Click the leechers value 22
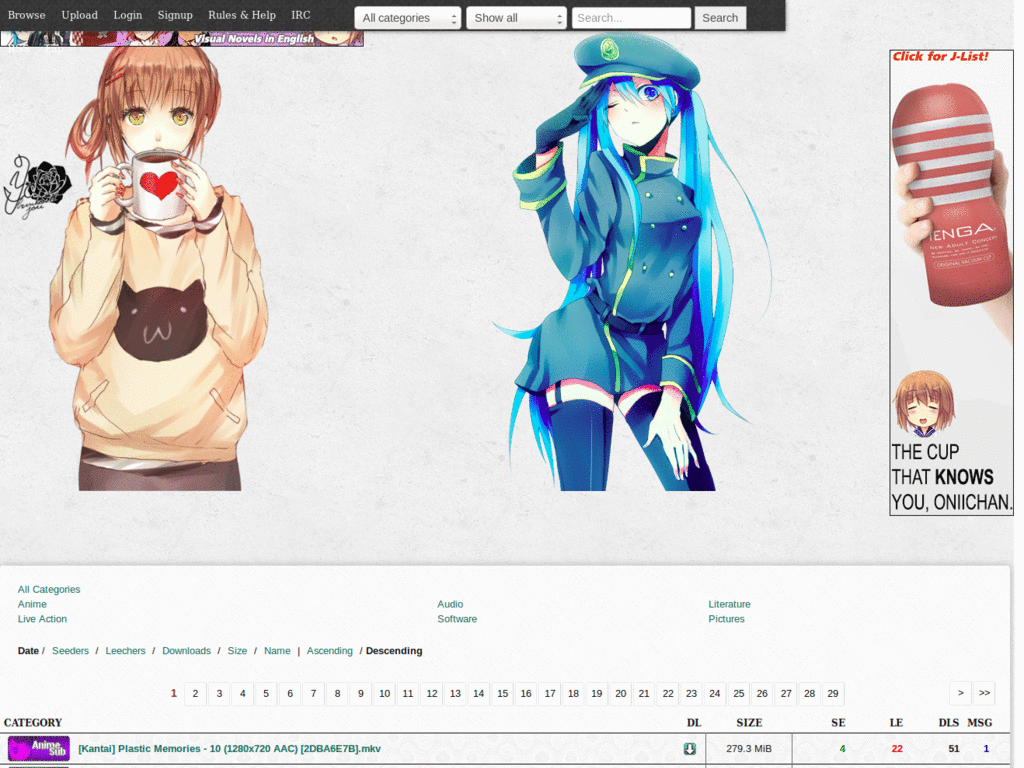The width and height of the screenshot is (1024, 768). [897, 748]
